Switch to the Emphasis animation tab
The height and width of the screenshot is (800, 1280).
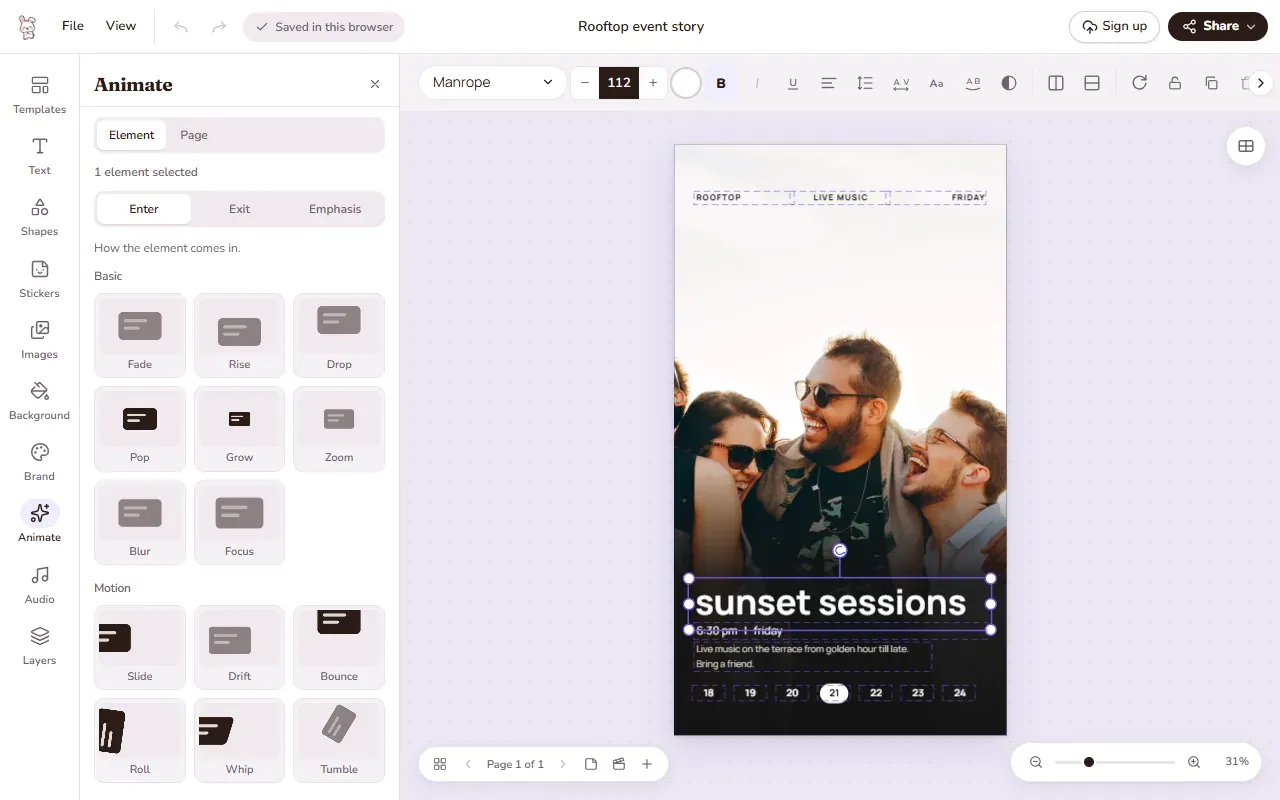coord(335,209)
